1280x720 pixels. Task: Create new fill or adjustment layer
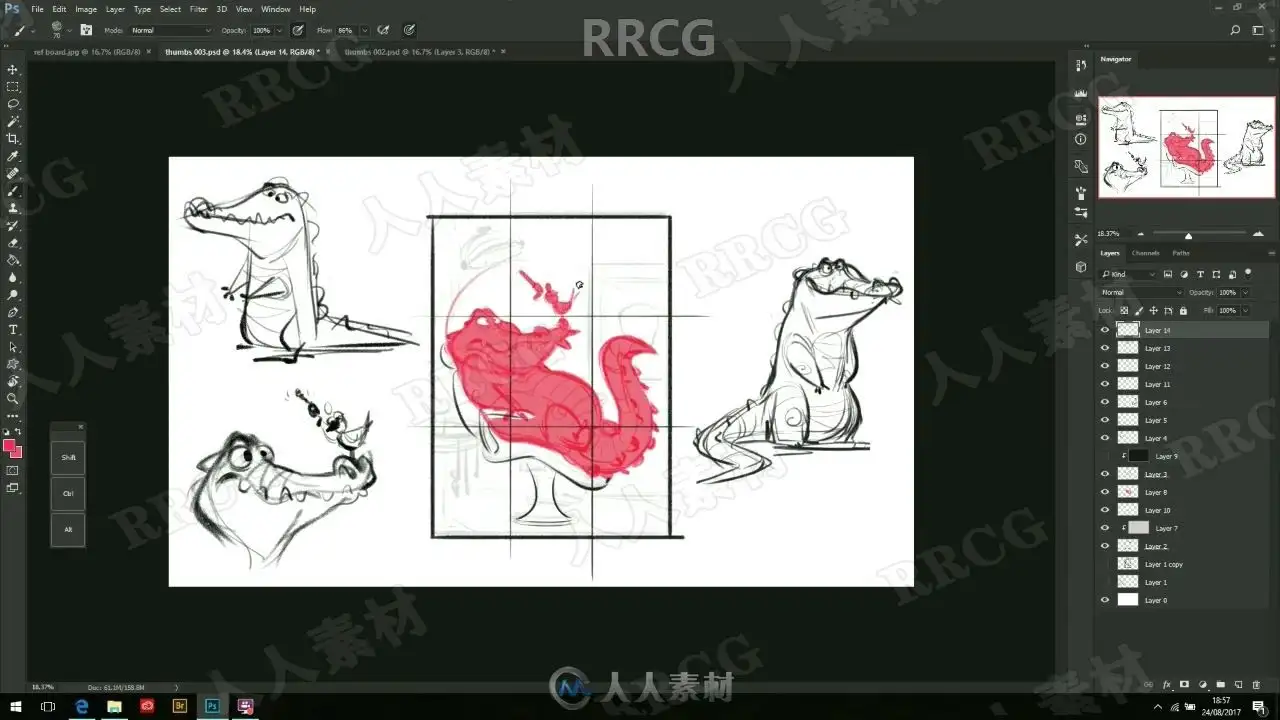(x=1203, y=685)
